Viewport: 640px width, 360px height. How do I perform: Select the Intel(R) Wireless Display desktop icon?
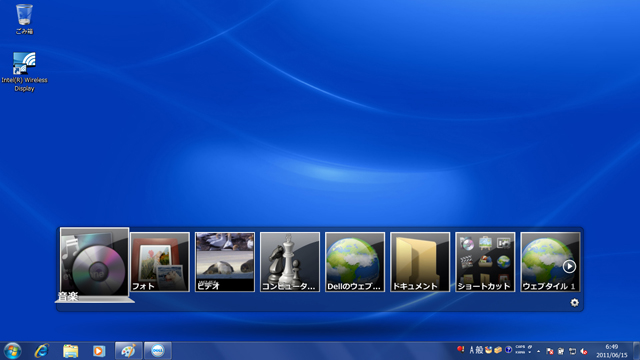tap(24, 72)
